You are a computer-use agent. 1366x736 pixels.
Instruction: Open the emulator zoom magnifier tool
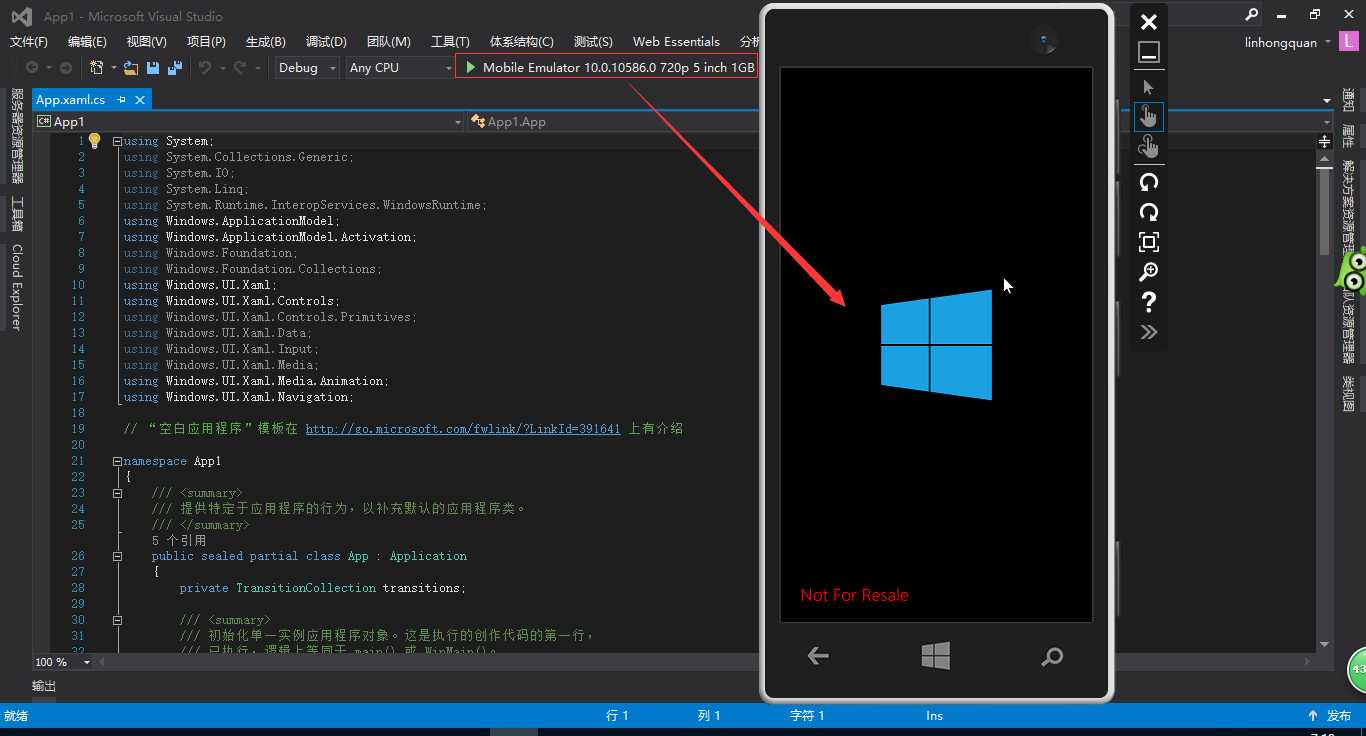point(1149,272)
